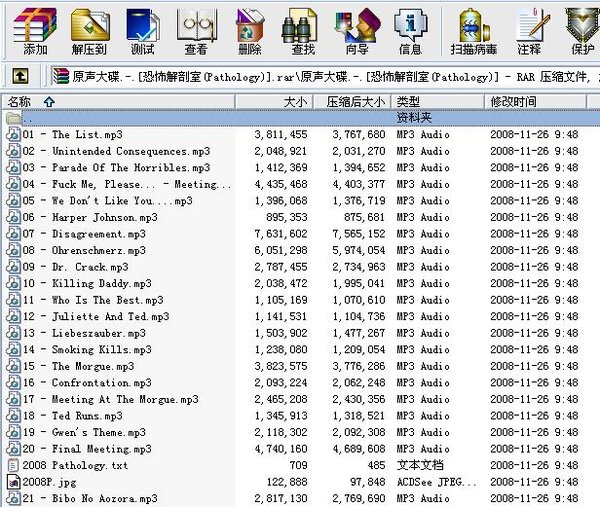Click size value 122,888 of 2008P.jpg

pyautogui.click(x=287, y=482)
